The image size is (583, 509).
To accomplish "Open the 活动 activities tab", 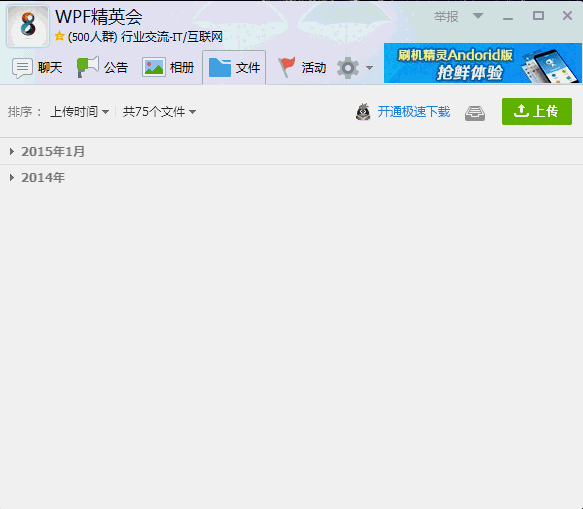I will click(x=302, y=67).
